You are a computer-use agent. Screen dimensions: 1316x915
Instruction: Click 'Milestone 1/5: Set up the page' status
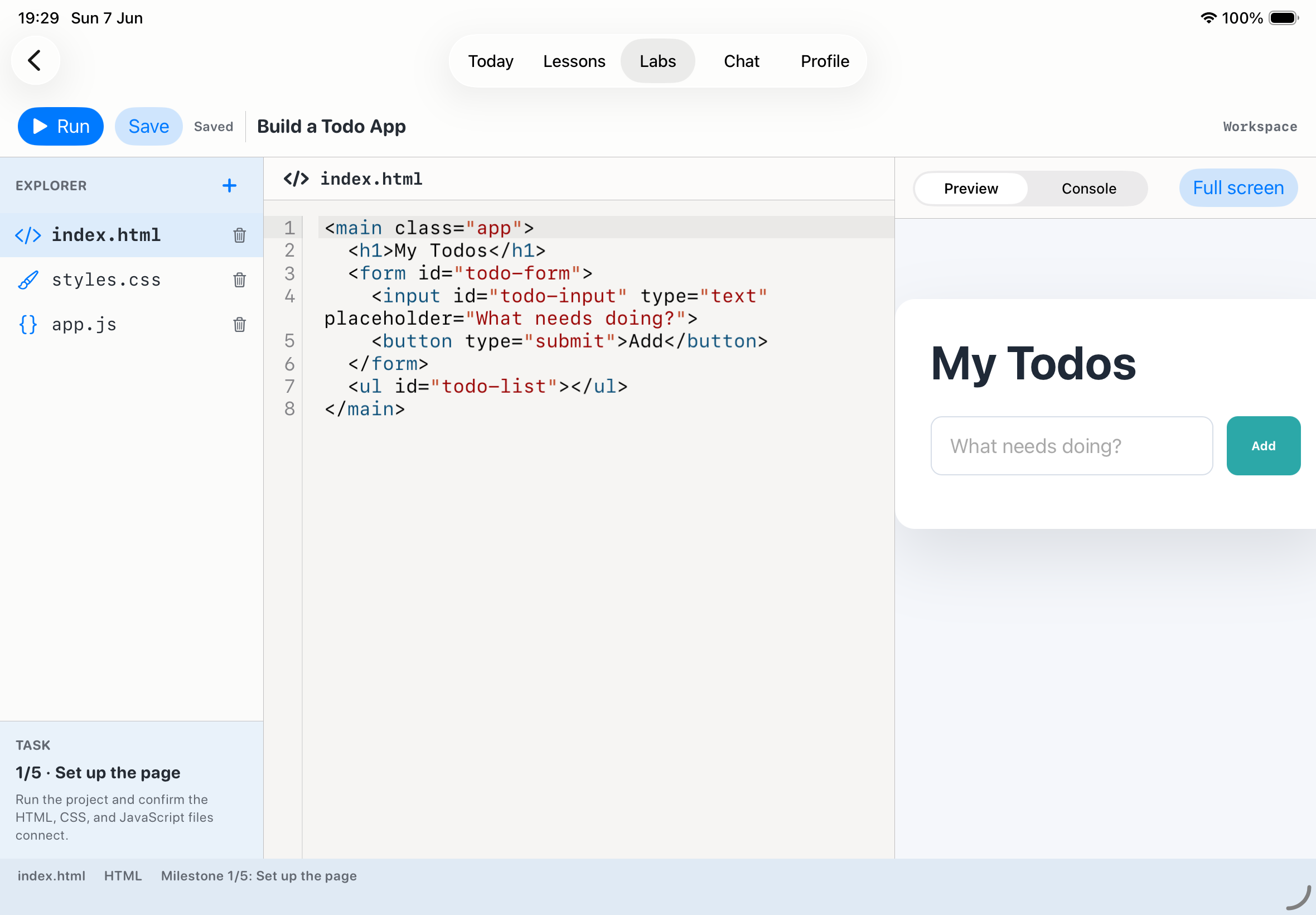point(258,875)
